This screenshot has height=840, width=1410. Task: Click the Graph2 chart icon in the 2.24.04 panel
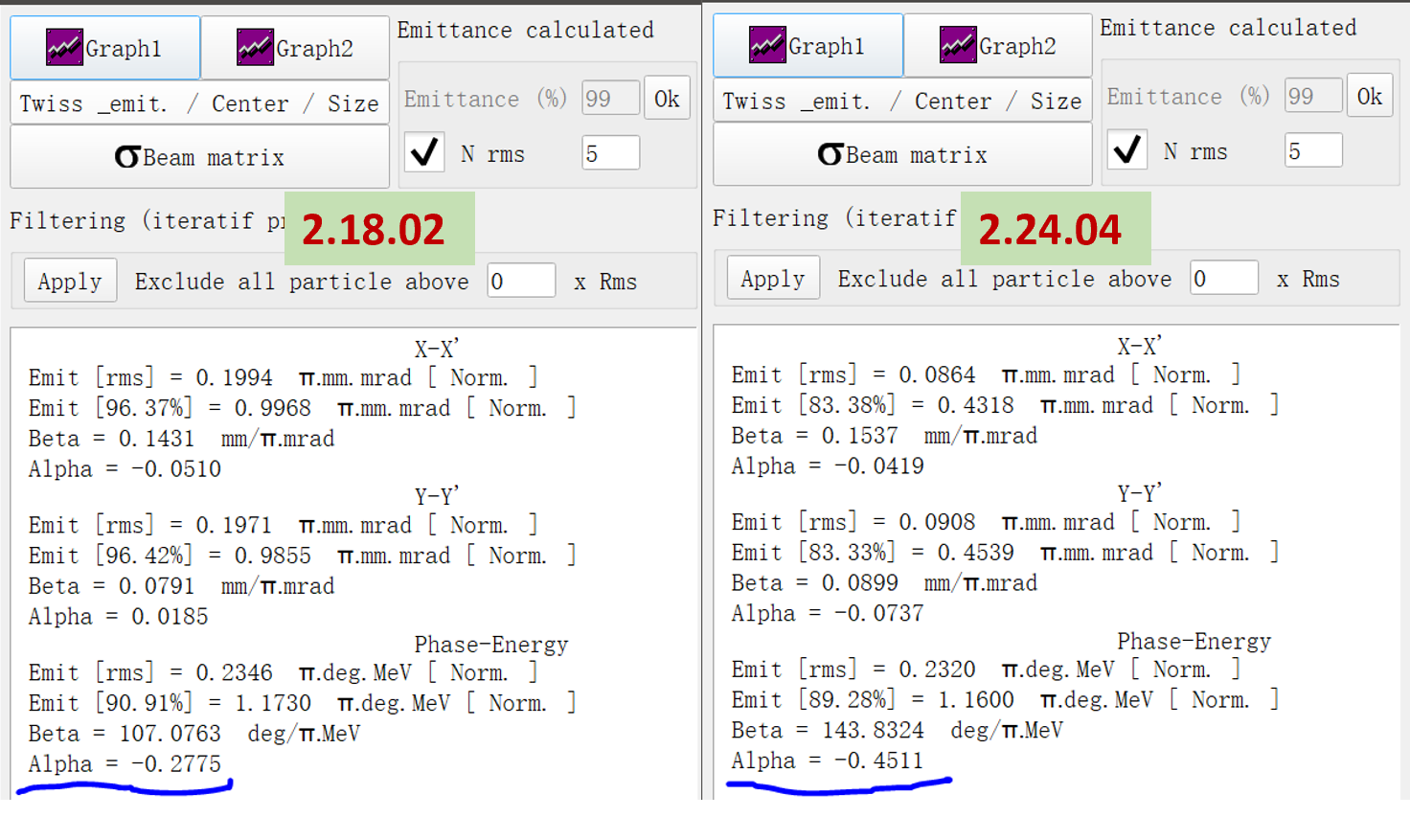pyautogui.click(x=958, y=45)
